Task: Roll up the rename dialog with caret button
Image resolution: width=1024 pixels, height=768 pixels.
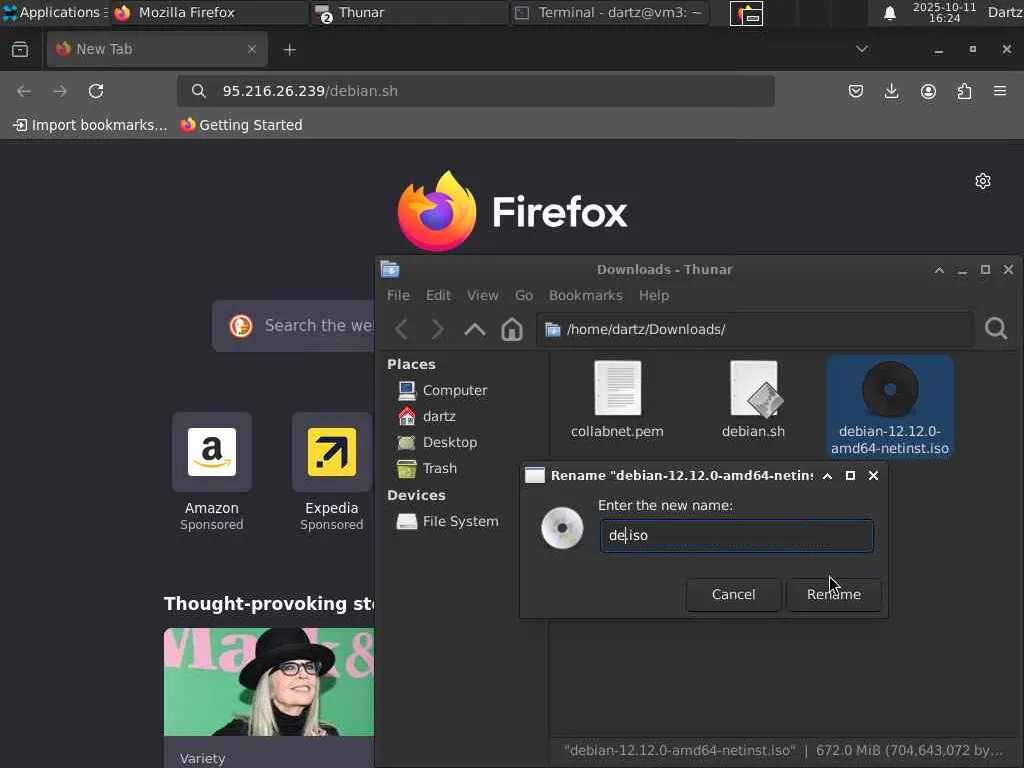Action: pos(827,475)
